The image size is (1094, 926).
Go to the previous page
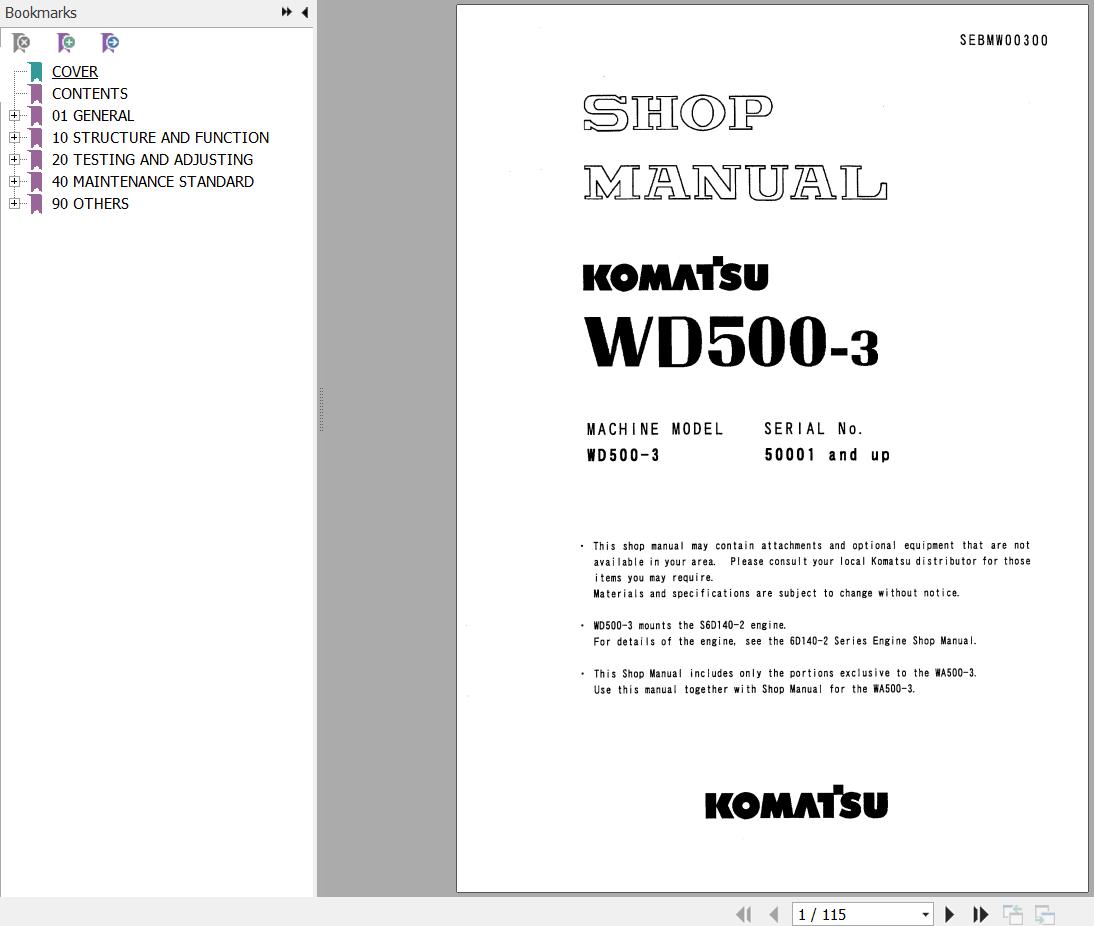[773, 914]
